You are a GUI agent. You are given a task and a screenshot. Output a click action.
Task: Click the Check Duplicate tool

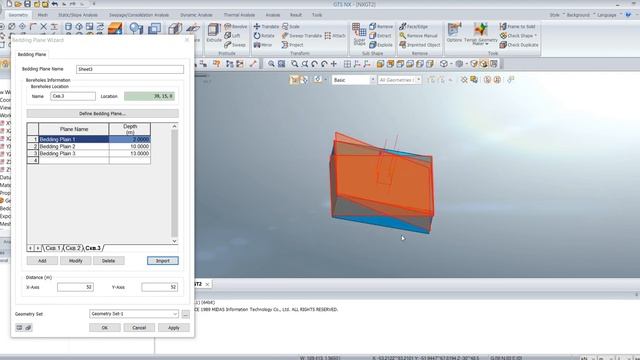(x=519, y=45)
